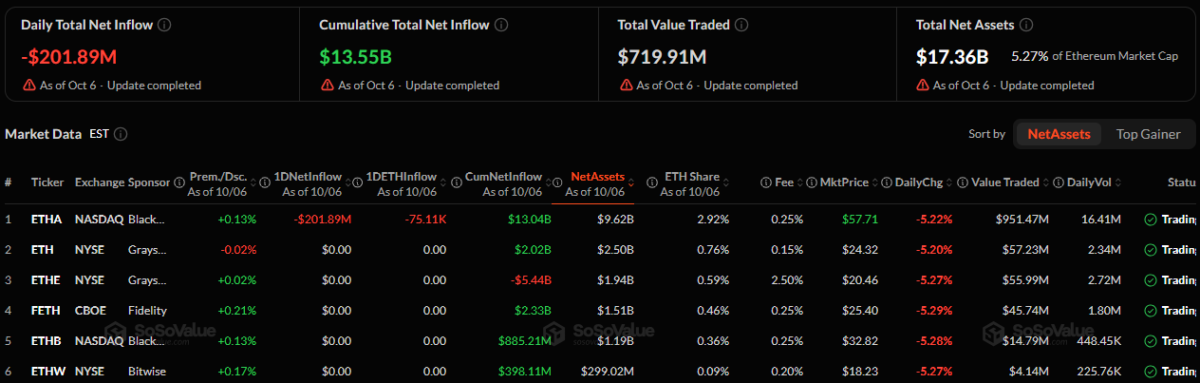Click the 2.50% fee cell for ETHE
Screen dimensions: 1200x383
click(x=786, y=281)
